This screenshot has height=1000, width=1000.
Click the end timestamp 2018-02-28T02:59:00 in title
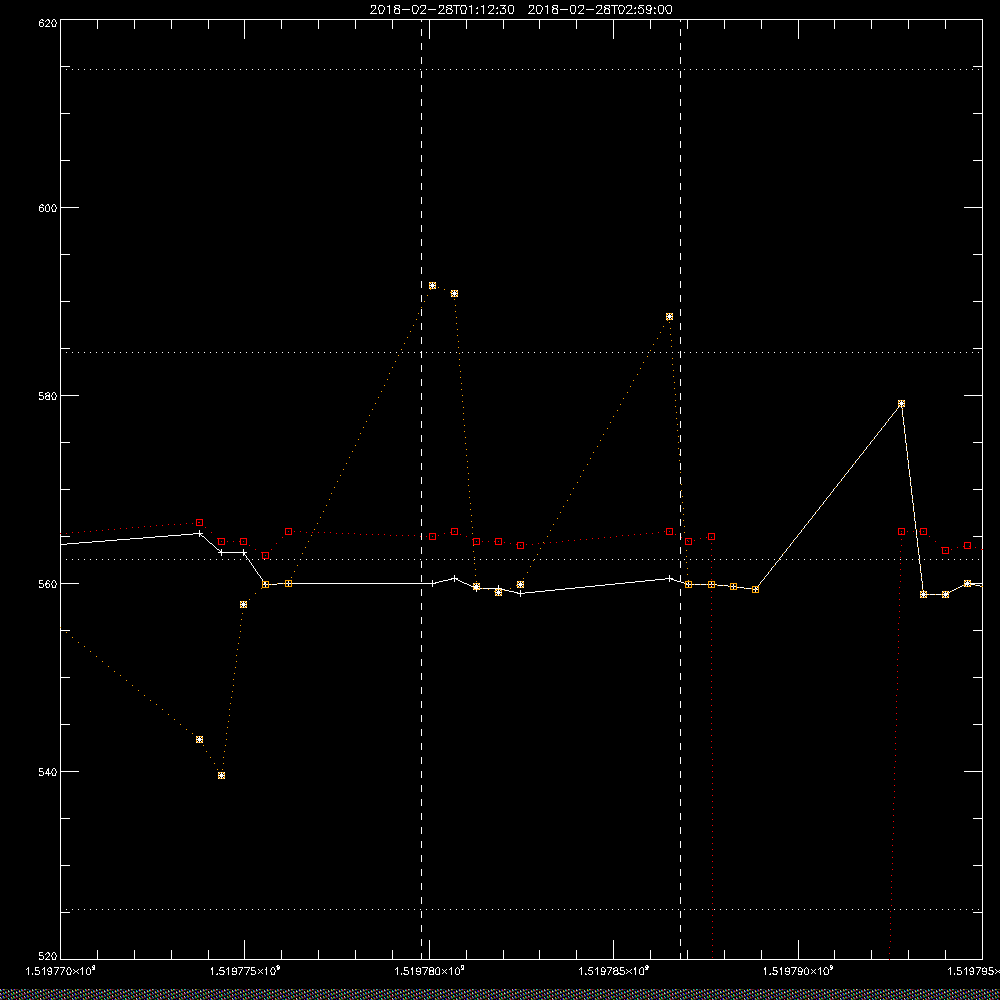click(x=600, y=10)
